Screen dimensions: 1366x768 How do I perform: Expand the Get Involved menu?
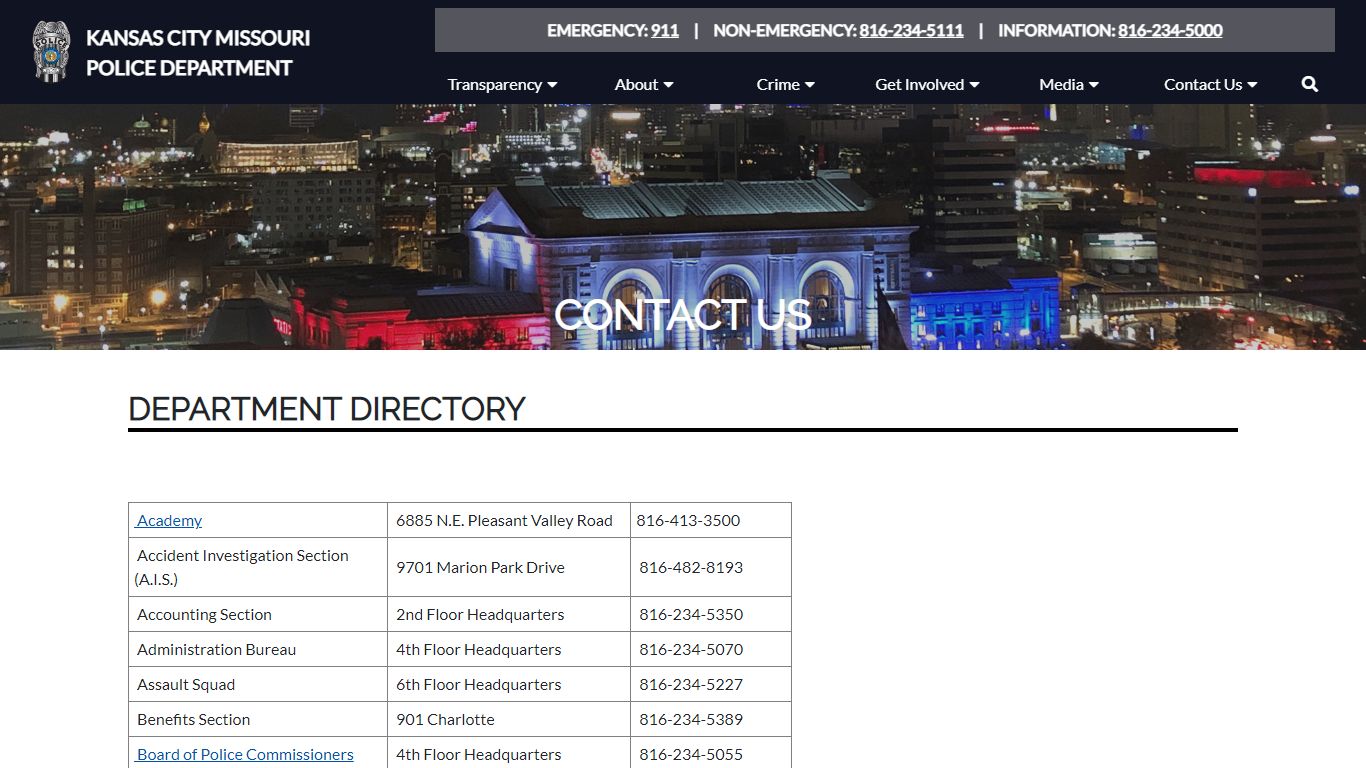[927, 85]
